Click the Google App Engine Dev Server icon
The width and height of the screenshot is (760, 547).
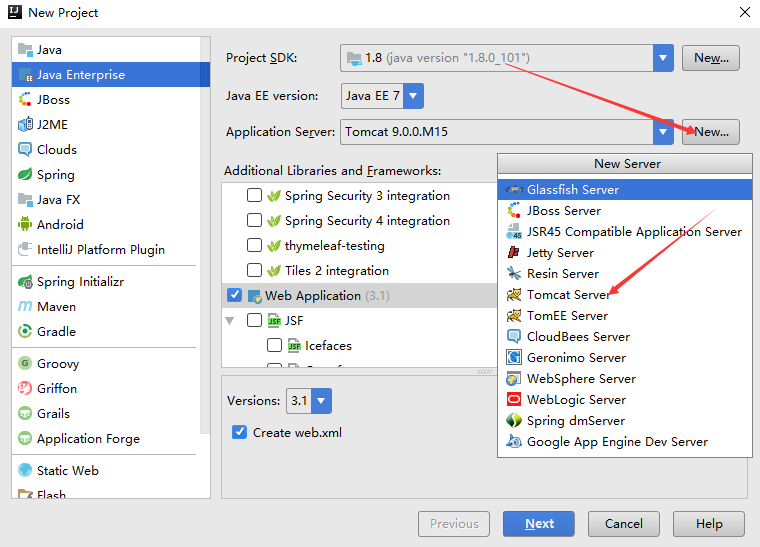click(514, 442)
